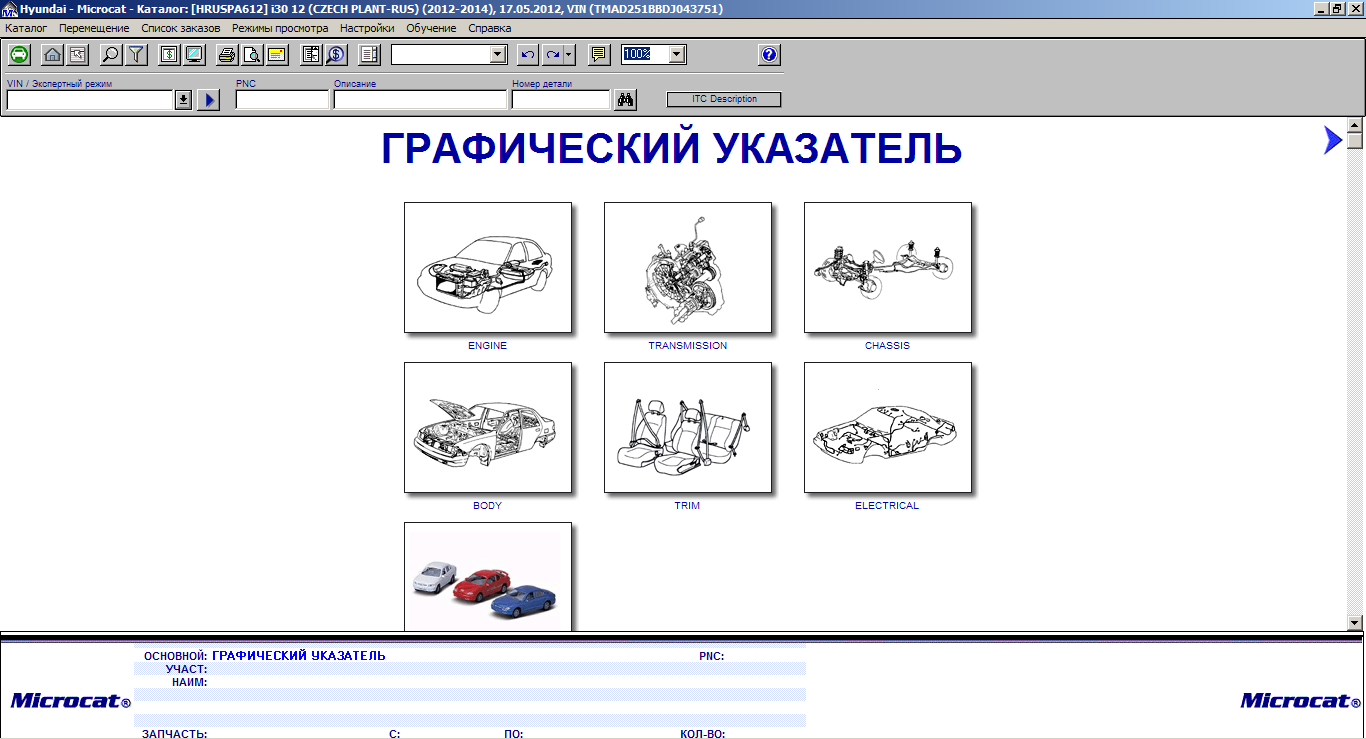Open the search magnifier tool
This screenshot has width=1366, height=739.
click(x=109, y=54)
